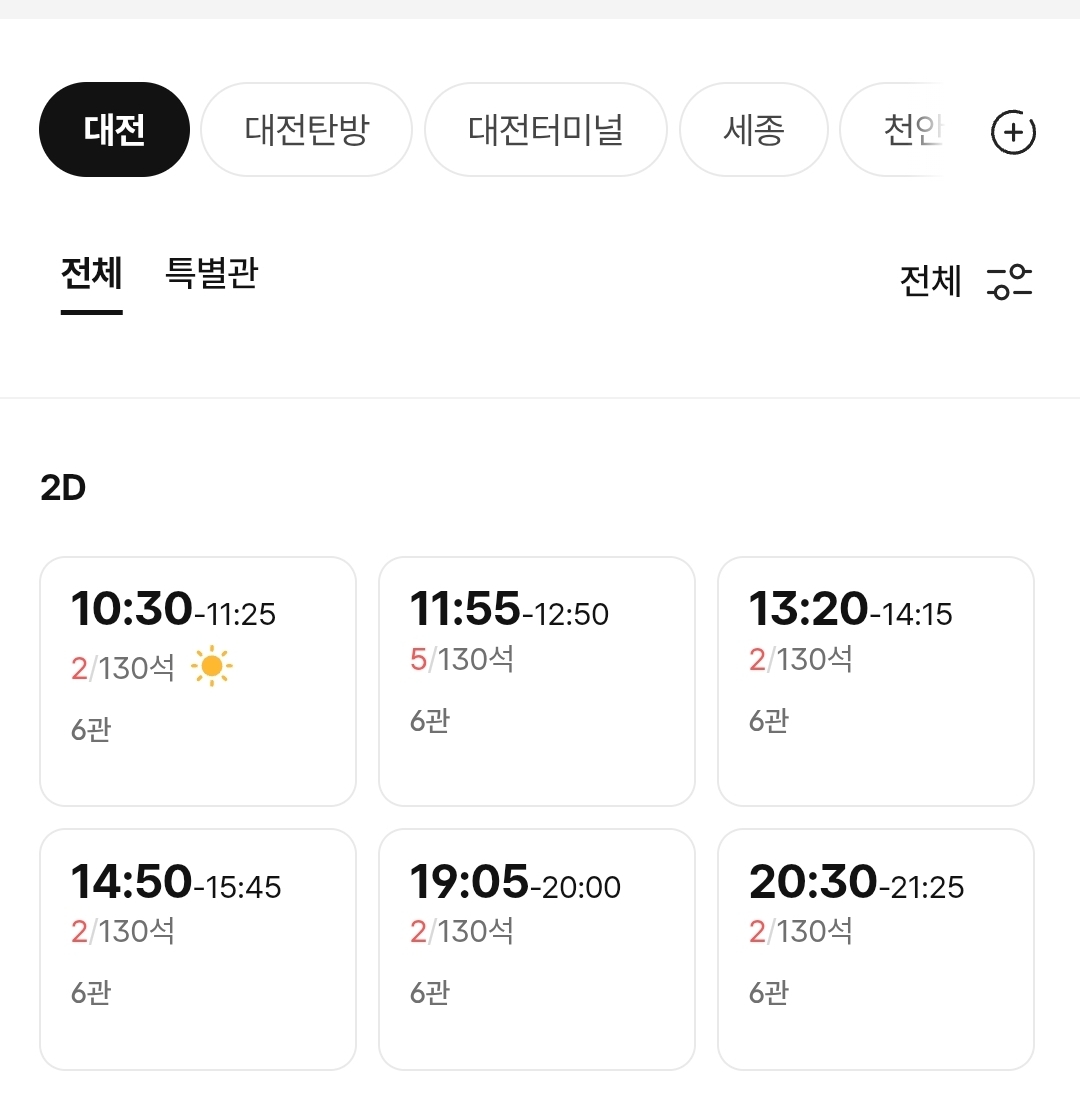The width and height of the screenshot is (1080, 1105).
Task: Tap 6관 label in 20:30 card
Action: coord(769,993)
